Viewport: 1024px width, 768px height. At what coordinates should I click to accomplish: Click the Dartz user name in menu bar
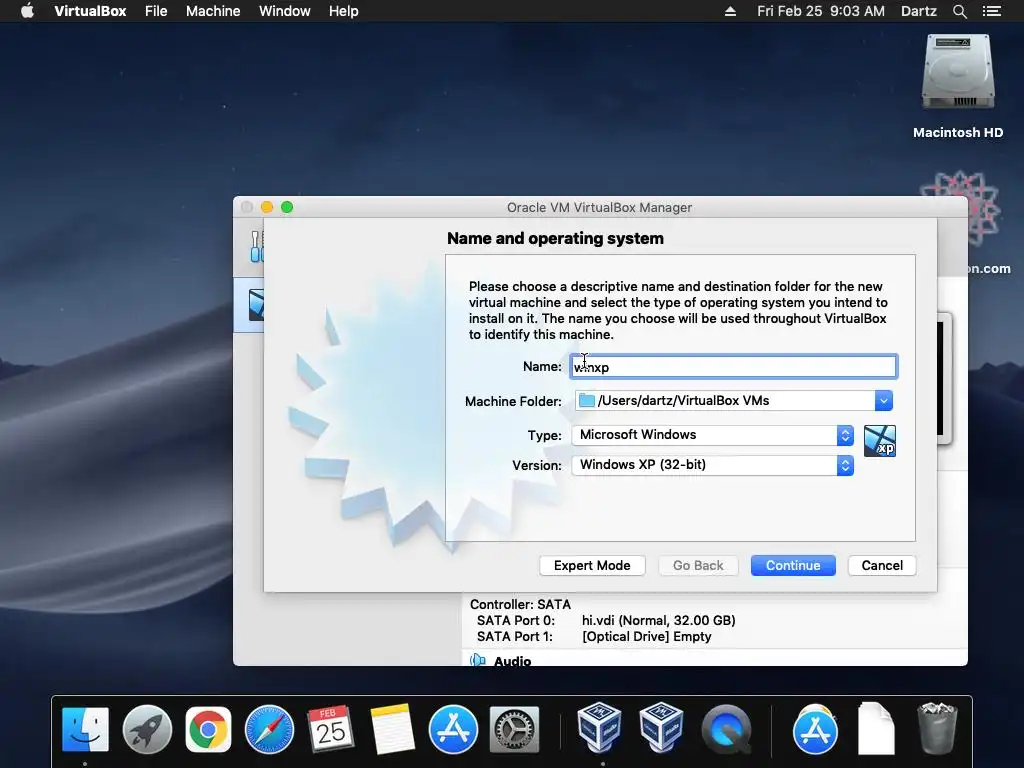coord(919,11)
